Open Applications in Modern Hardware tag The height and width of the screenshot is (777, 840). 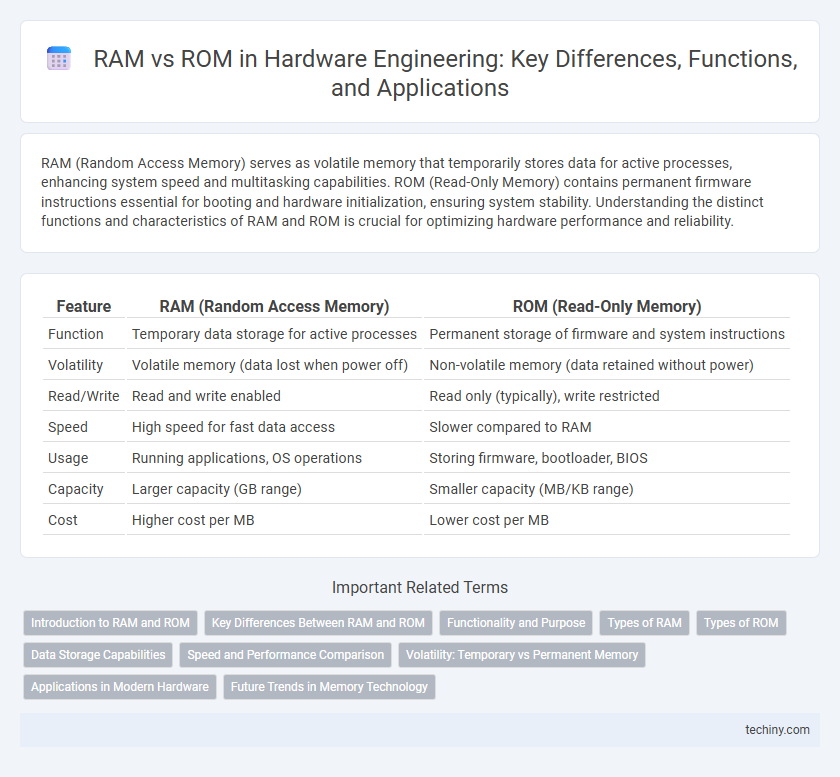[x=120, y=686]
